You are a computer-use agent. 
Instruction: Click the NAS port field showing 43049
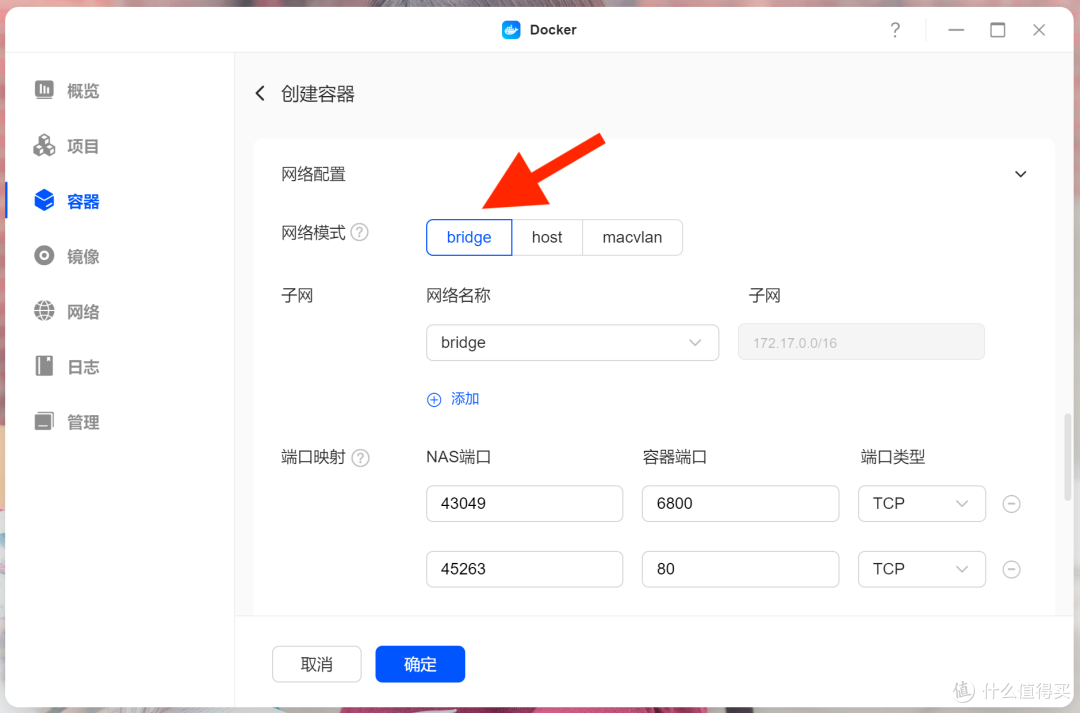tap(524, 504)
